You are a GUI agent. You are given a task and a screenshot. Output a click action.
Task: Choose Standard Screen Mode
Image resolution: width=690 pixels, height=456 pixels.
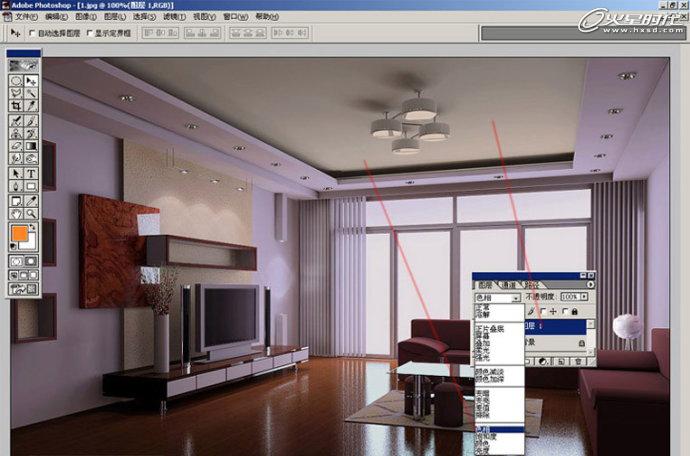coord(14,276)
